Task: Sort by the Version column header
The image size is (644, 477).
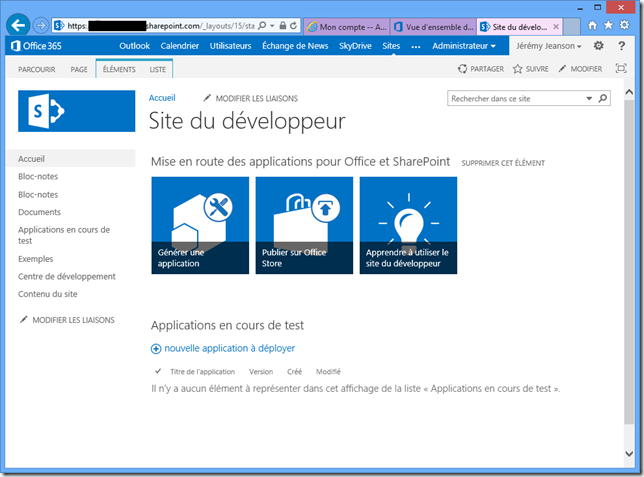Action: tap(261, 372)
